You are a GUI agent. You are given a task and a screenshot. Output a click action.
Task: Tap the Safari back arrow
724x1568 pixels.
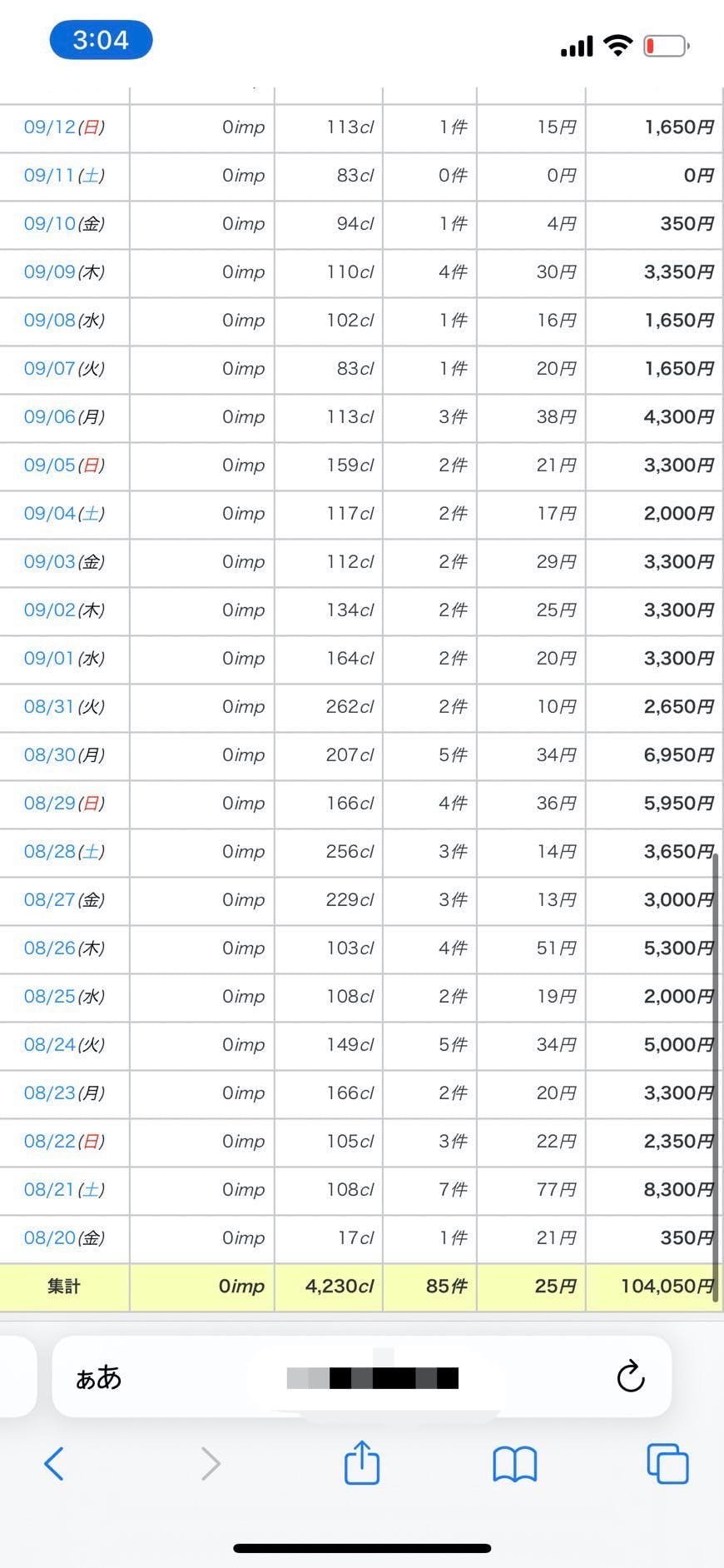point(54,1463)
